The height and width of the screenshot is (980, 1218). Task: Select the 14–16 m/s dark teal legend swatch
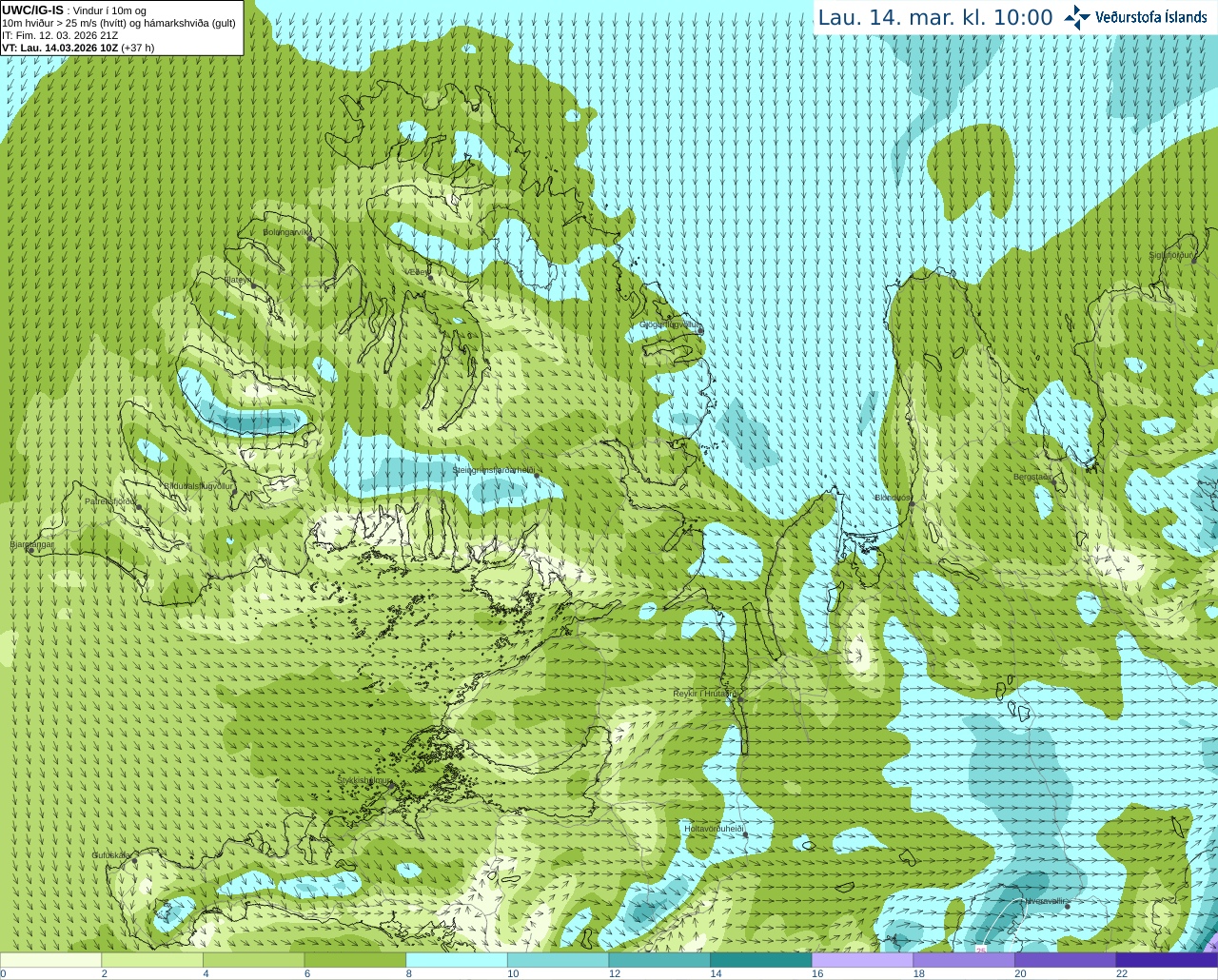pos(761,960)
